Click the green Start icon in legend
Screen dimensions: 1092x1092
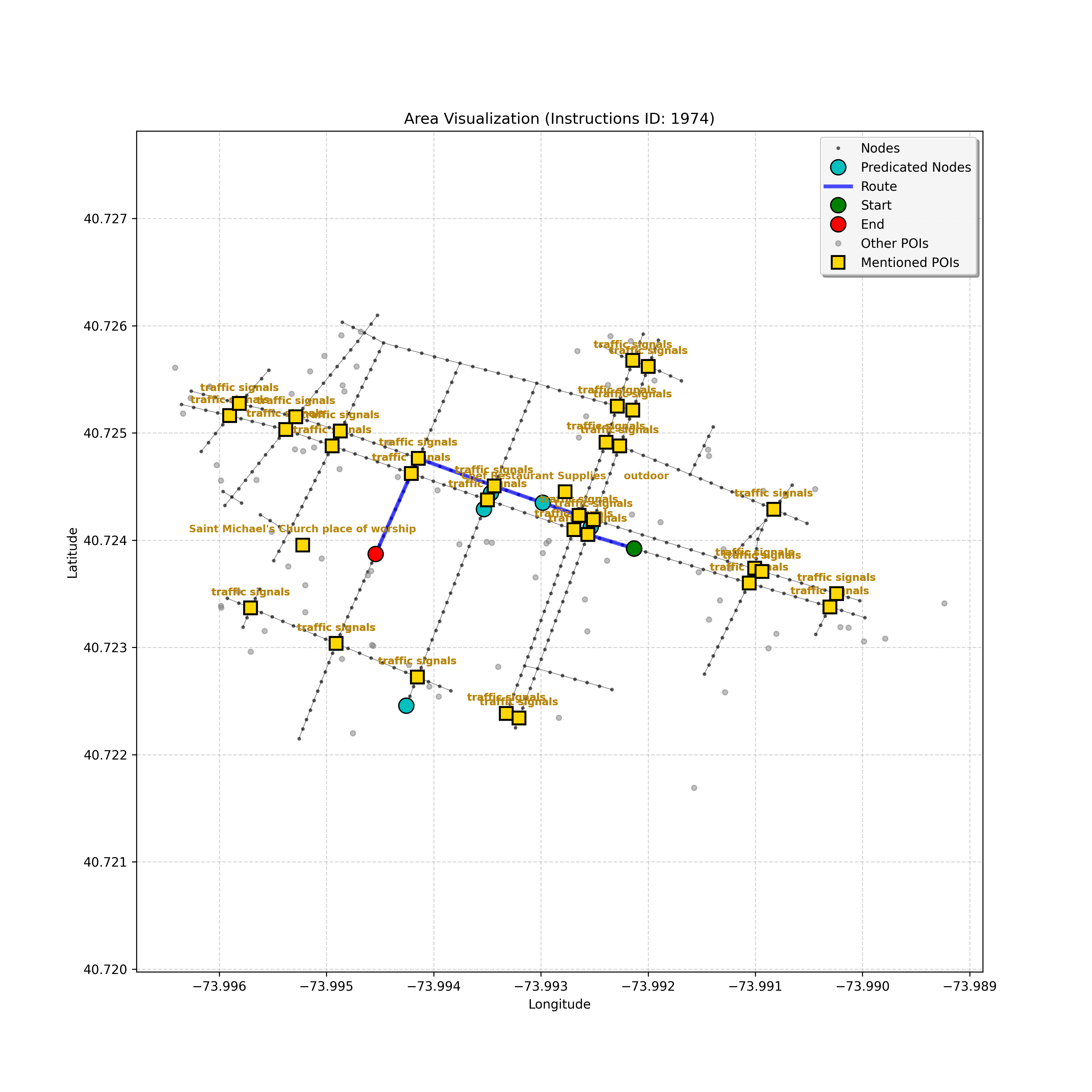pos(838,205)
